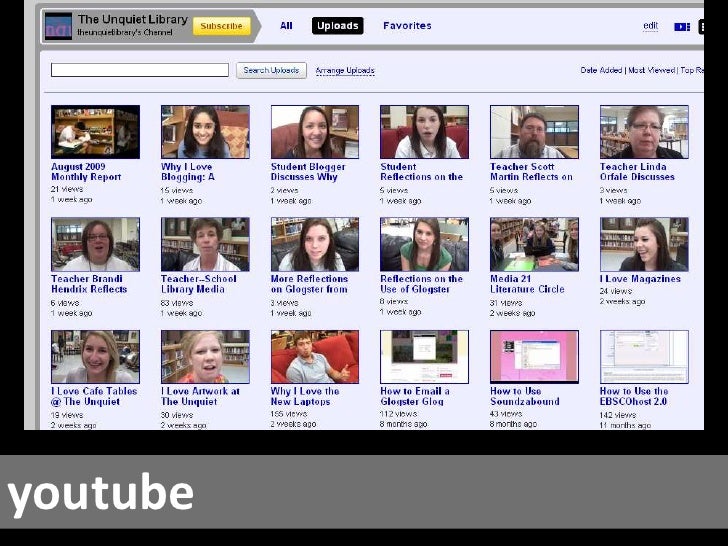Click the I Love Magazines video title
The image size is (728, 546).
[640, 279]
